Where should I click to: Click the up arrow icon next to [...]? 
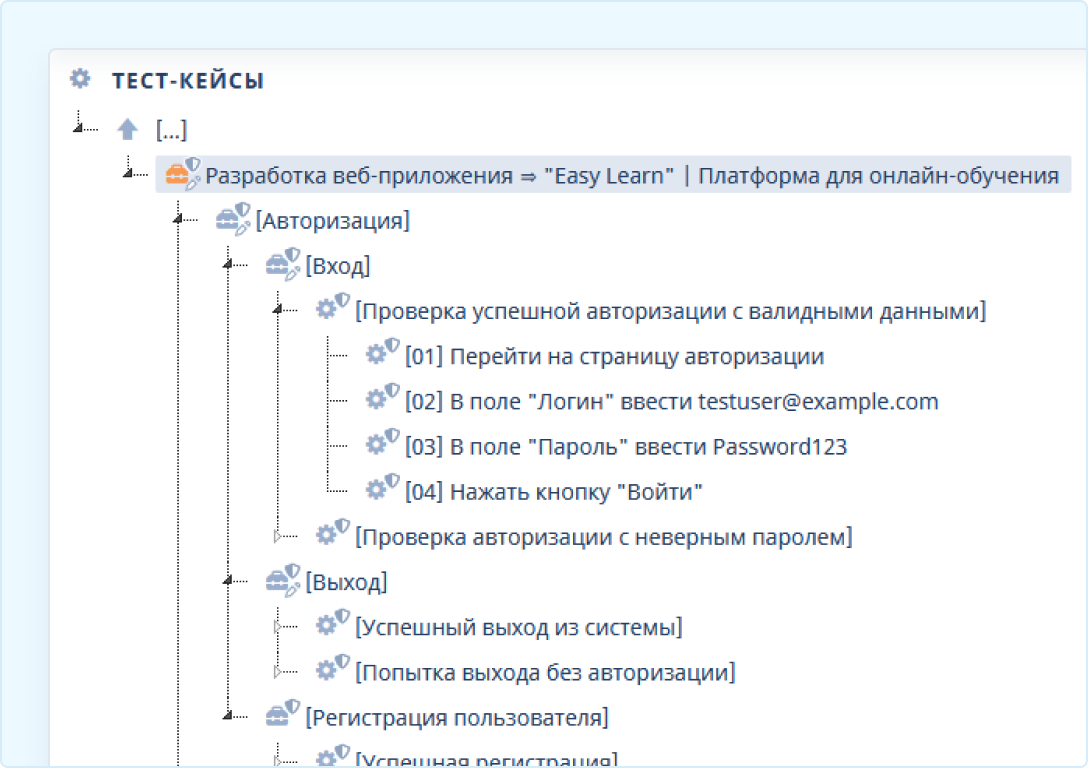(127, 129)
